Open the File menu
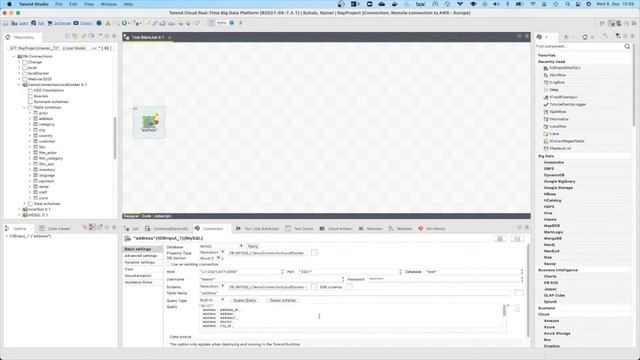640x360 pixels. point(59,4)
